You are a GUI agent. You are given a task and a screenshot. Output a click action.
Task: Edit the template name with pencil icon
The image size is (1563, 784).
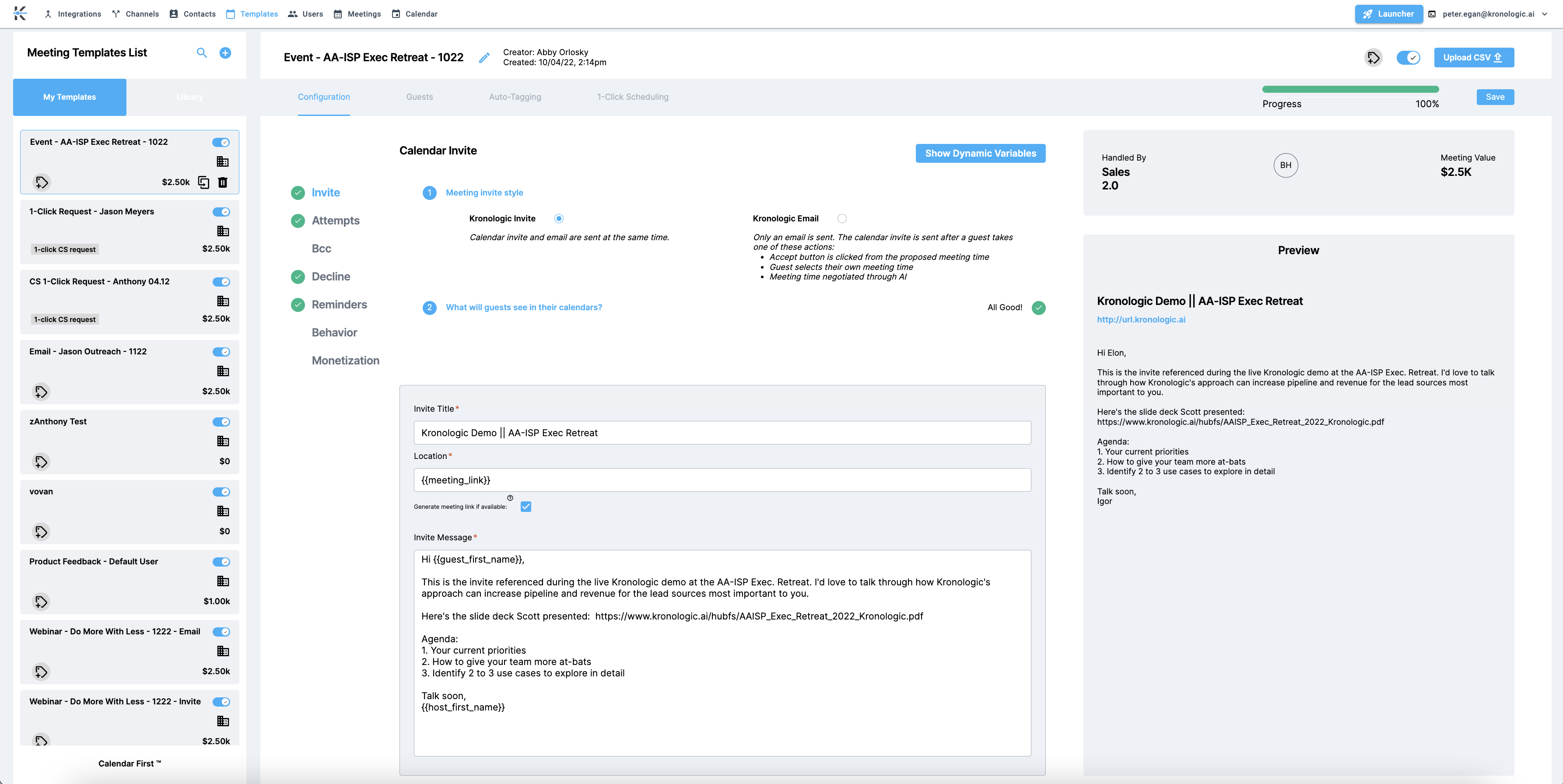point(484,58)
